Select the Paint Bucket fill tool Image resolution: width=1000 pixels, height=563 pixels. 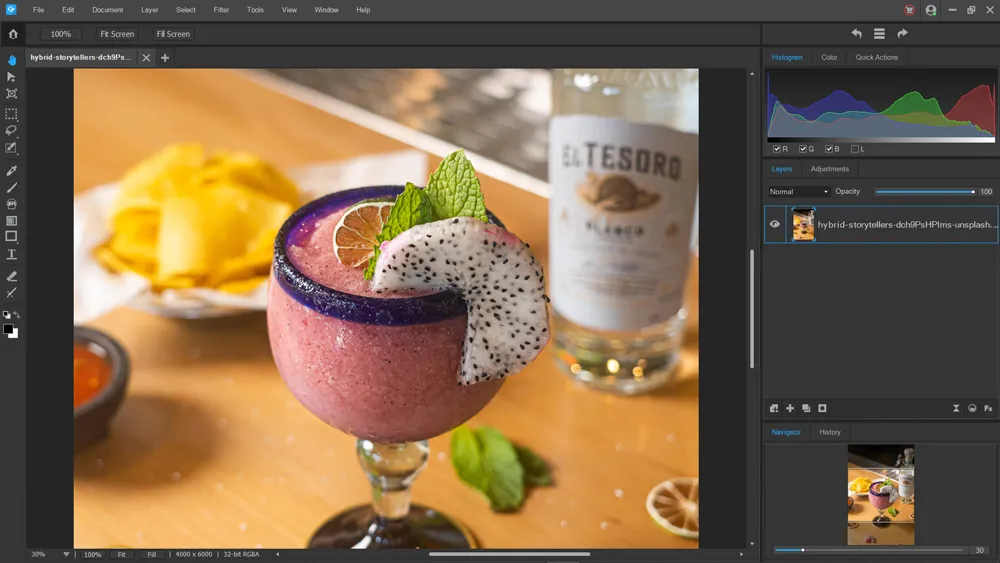pyautogui.click(x=11, y=204)
